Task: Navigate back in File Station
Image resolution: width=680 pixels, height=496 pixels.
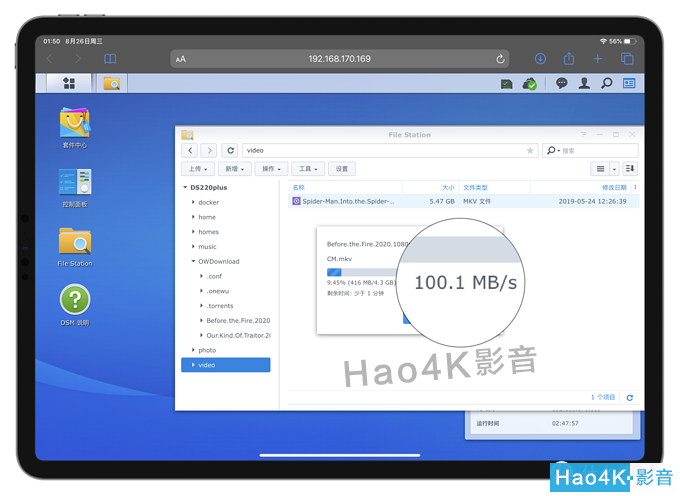Action: tap(190, 150)
